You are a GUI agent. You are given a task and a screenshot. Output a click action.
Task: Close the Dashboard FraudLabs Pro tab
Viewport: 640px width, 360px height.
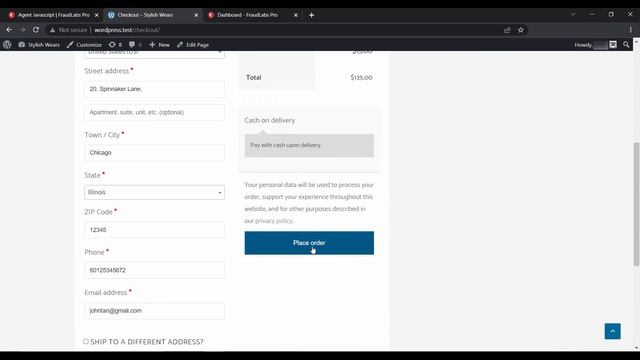coord(296,15)
